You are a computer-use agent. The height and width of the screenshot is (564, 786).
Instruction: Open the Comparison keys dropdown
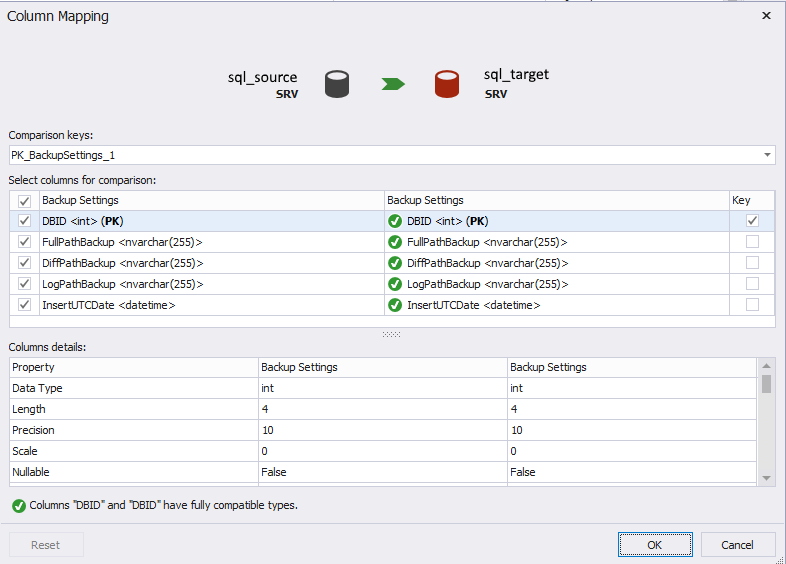tap(767, 155)
